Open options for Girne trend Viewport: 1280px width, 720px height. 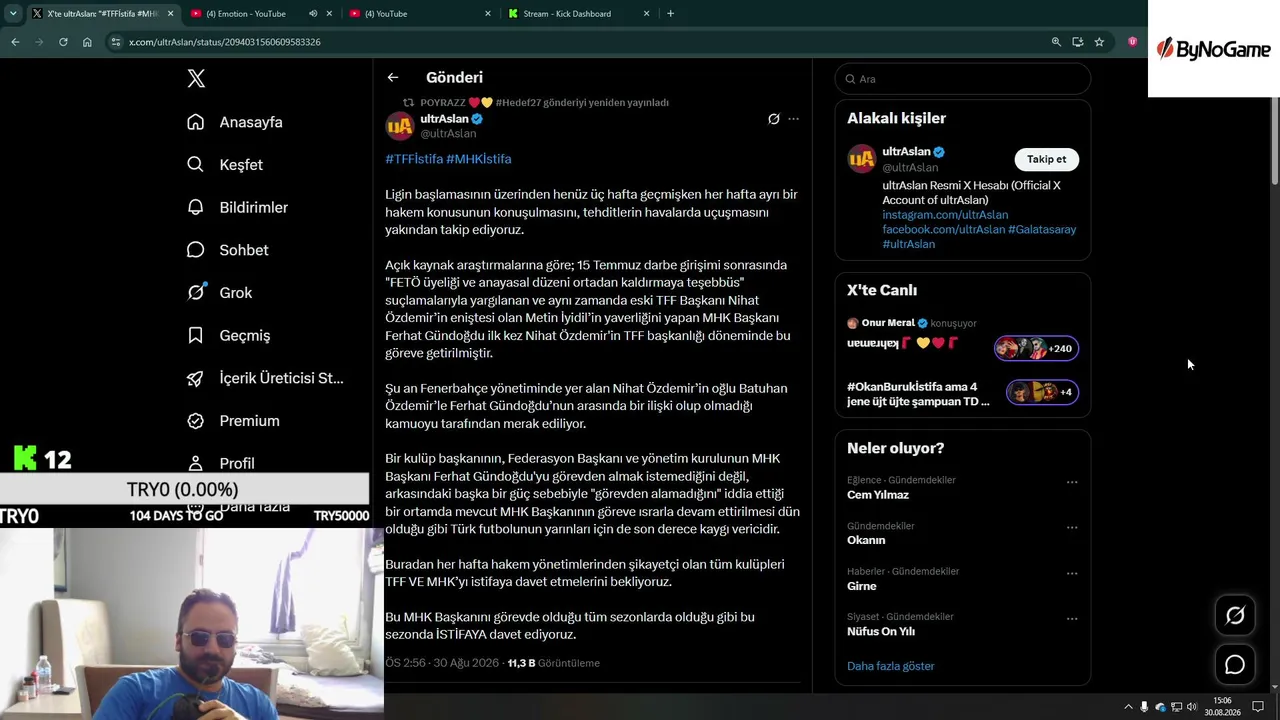1072,573
